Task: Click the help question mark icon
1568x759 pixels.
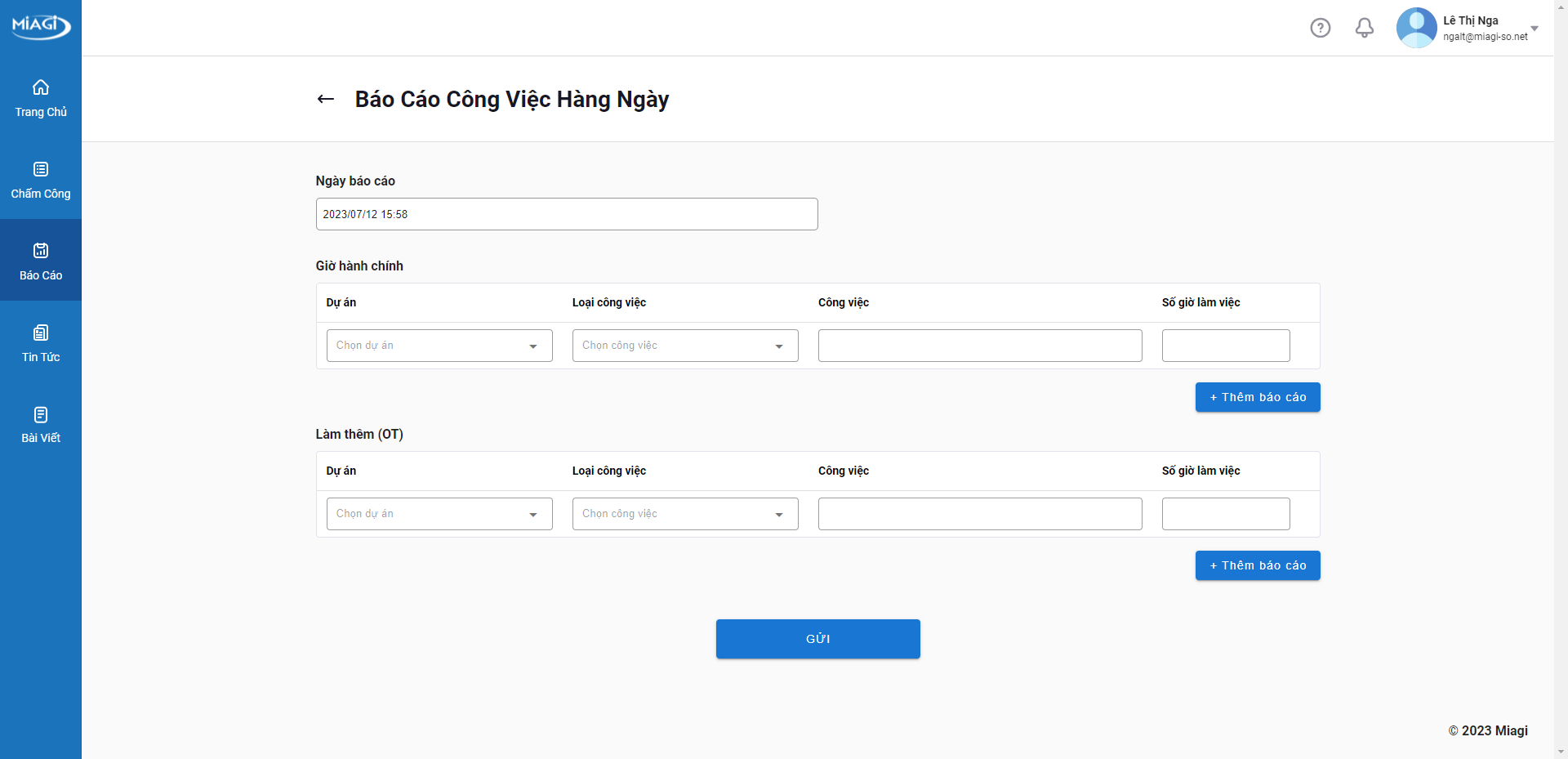Action: [x=1320, y=28]
